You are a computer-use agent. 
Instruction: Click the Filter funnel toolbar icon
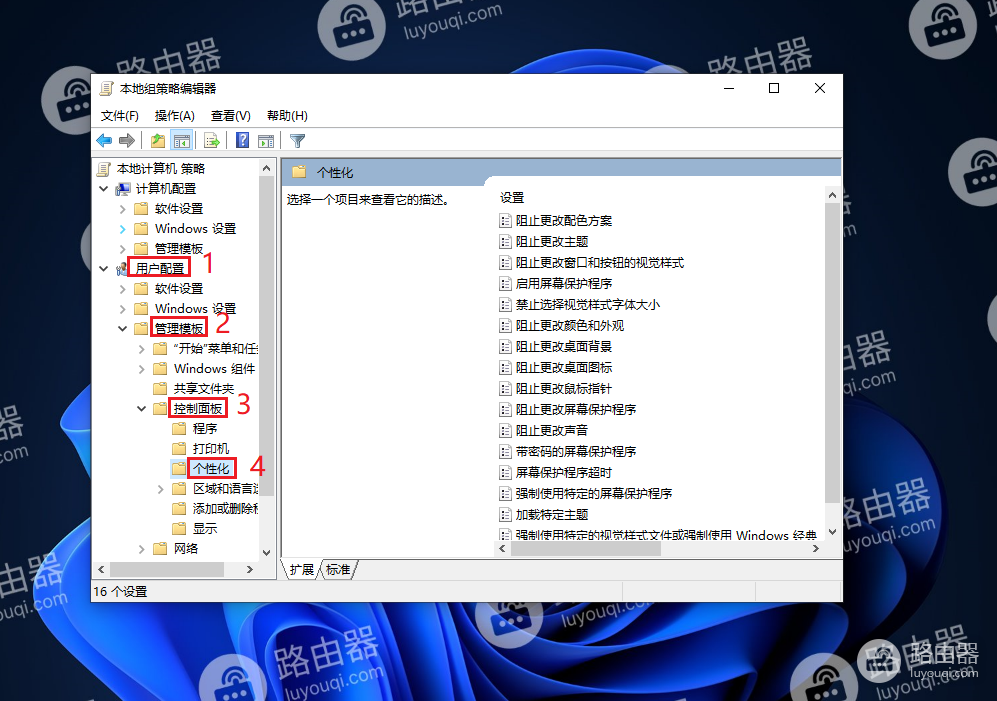point(297,141)
